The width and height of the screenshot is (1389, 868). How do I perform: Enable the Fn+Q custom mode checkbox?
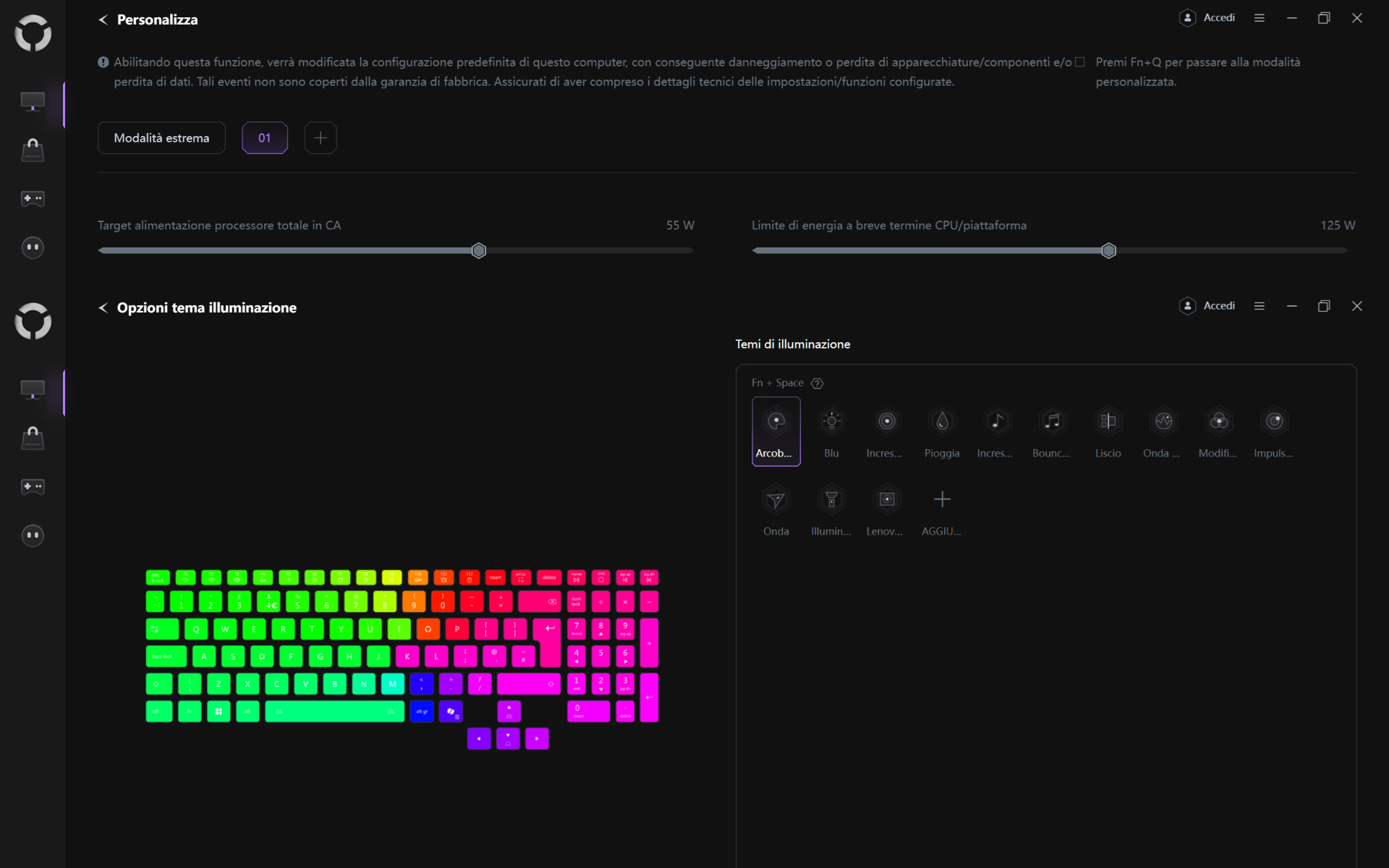pyautogui.click(x=1080, y=62)
